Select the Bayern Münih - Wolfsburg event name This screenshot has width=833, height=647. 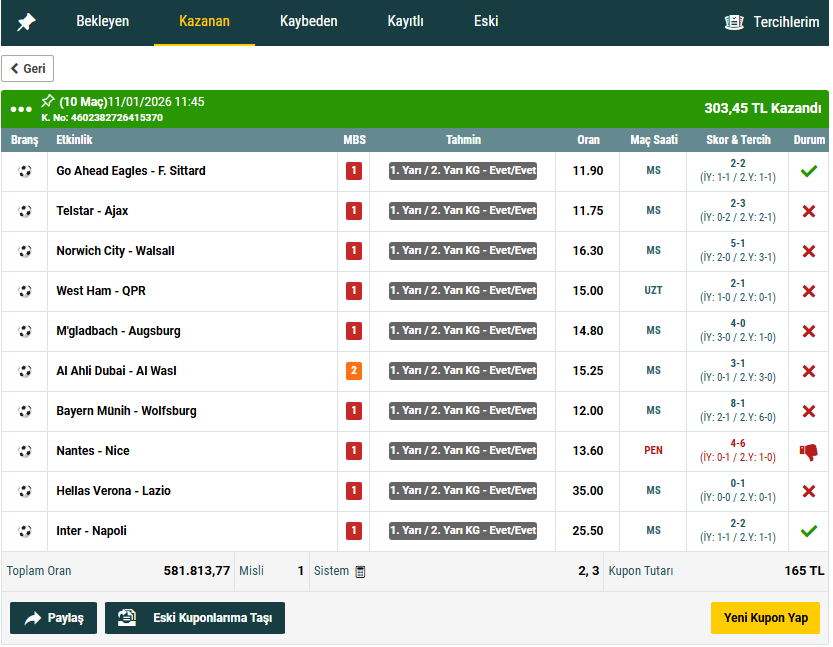pos(126,411)
